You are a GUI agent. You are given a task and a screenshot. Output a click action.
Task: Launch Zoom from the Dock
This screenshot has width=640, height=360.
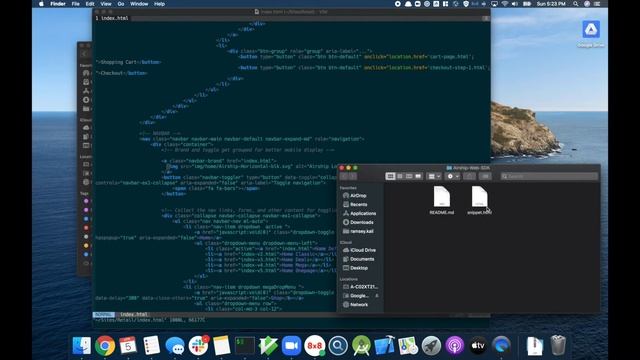click(x=291, y=346)
